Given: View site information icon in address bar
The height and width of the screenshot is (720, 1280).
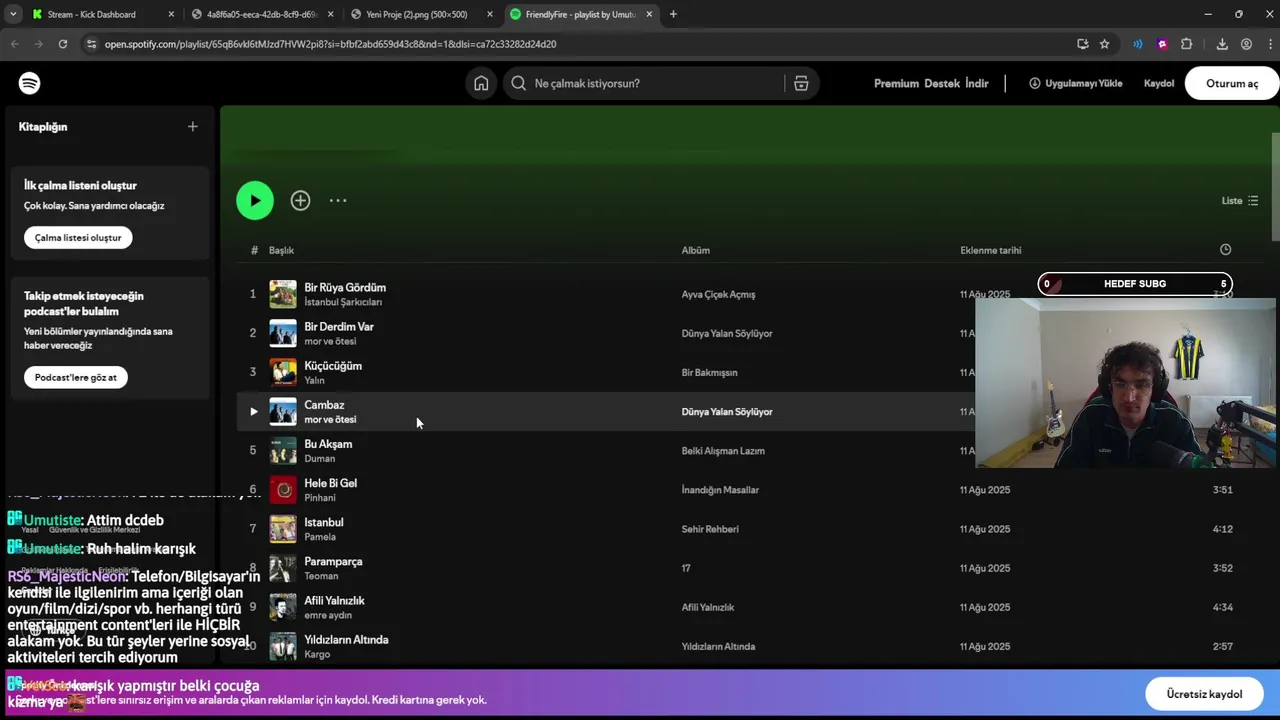Looking at the screenshot, I should pyautogui.click(x=91, y=44).
